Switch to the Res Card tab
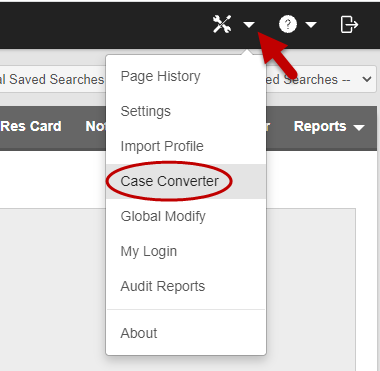This screenshot has width=380, height=371. pyautogui.click(x=31, y=126)
